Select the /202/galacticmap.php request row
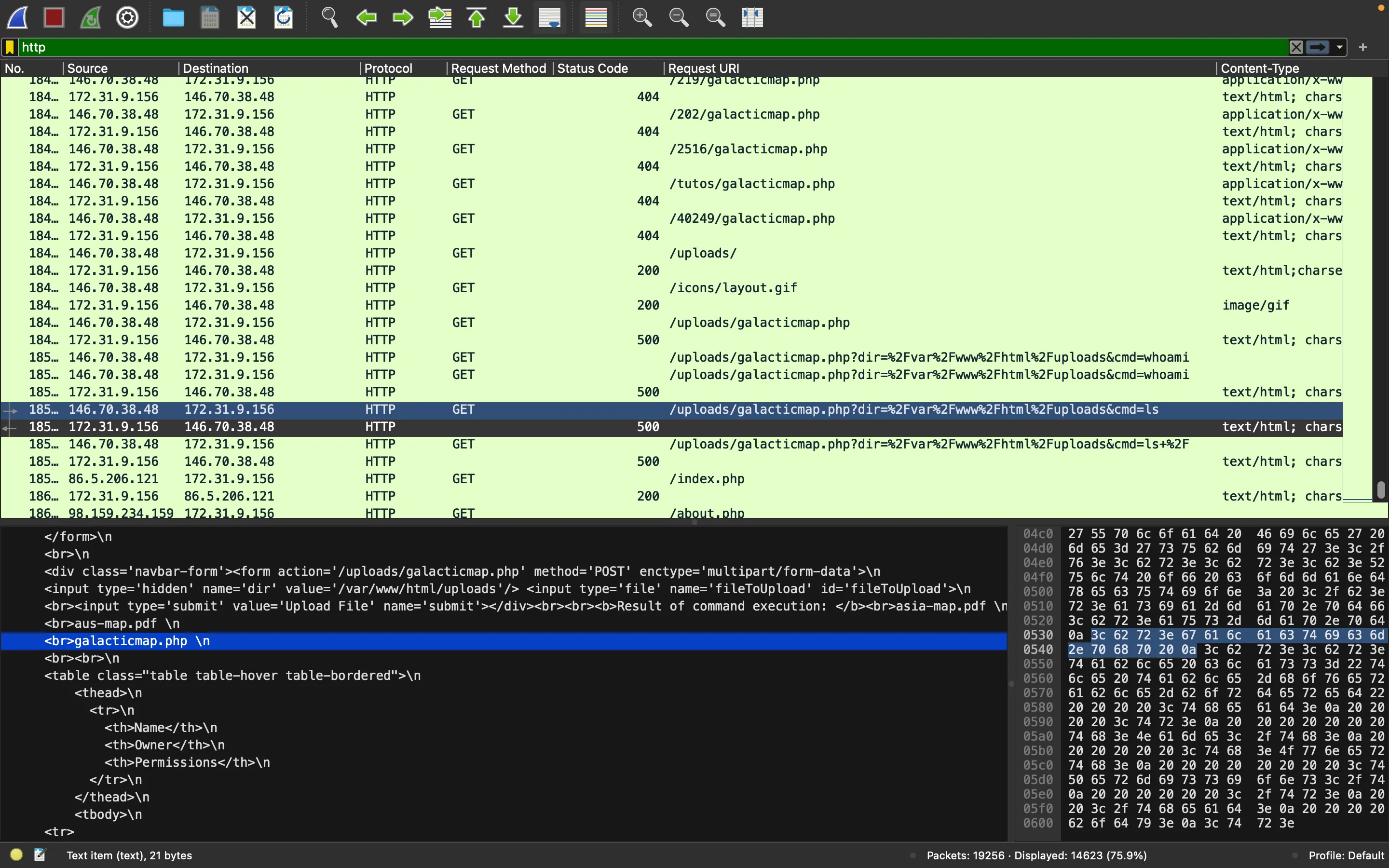The width and height of the screenshot is (1389, 868). click(671, 114)
